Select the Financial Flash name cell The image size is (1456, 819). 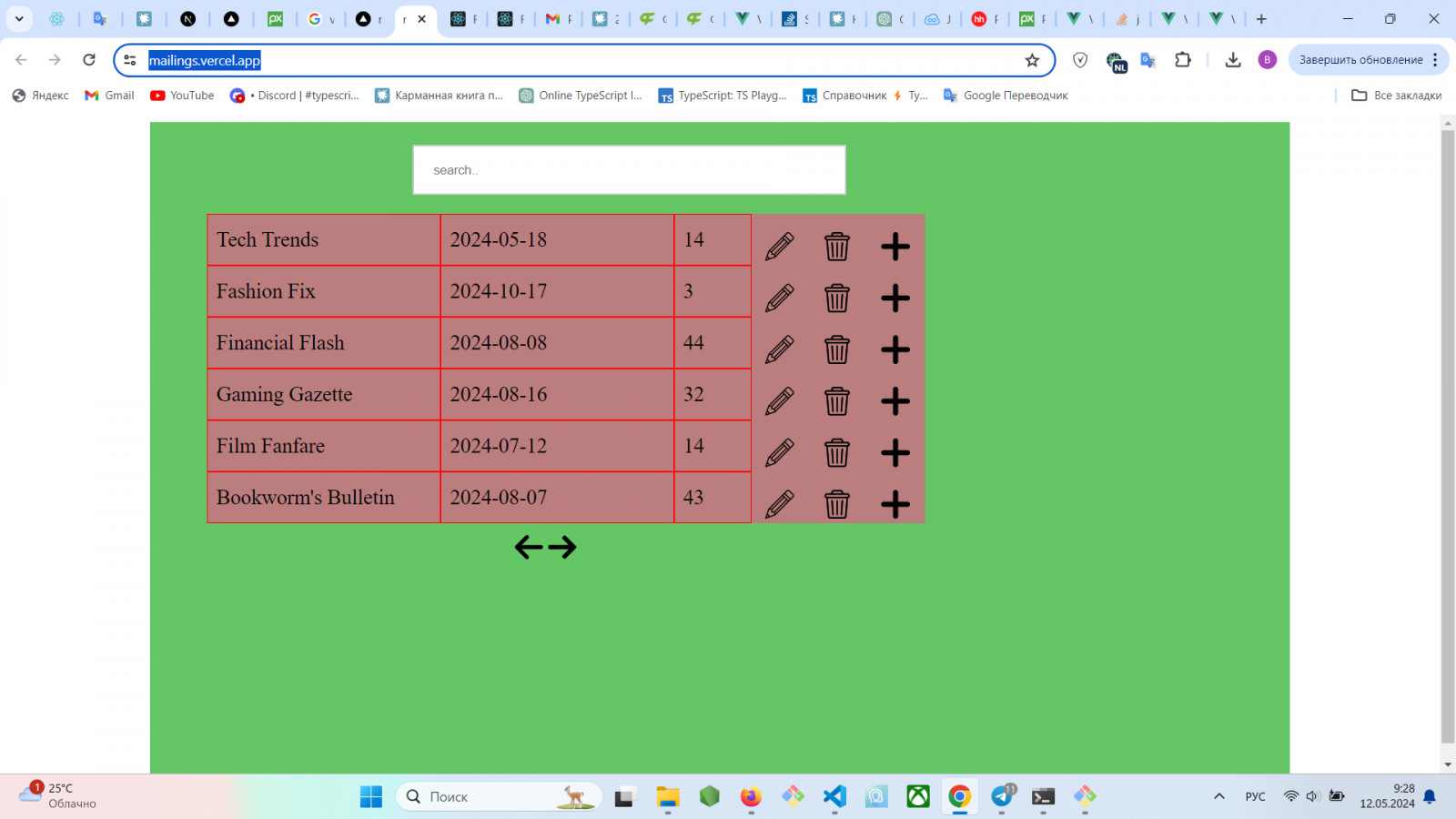point(324,343)
